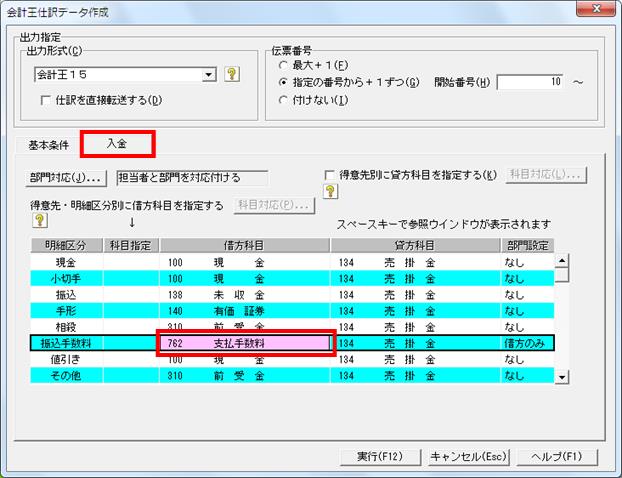Click 140 有価証券 debit cell in 手形 row
The height and width of the screenshot is (478, 622).
pyautogui.click(x=245, y=311)
